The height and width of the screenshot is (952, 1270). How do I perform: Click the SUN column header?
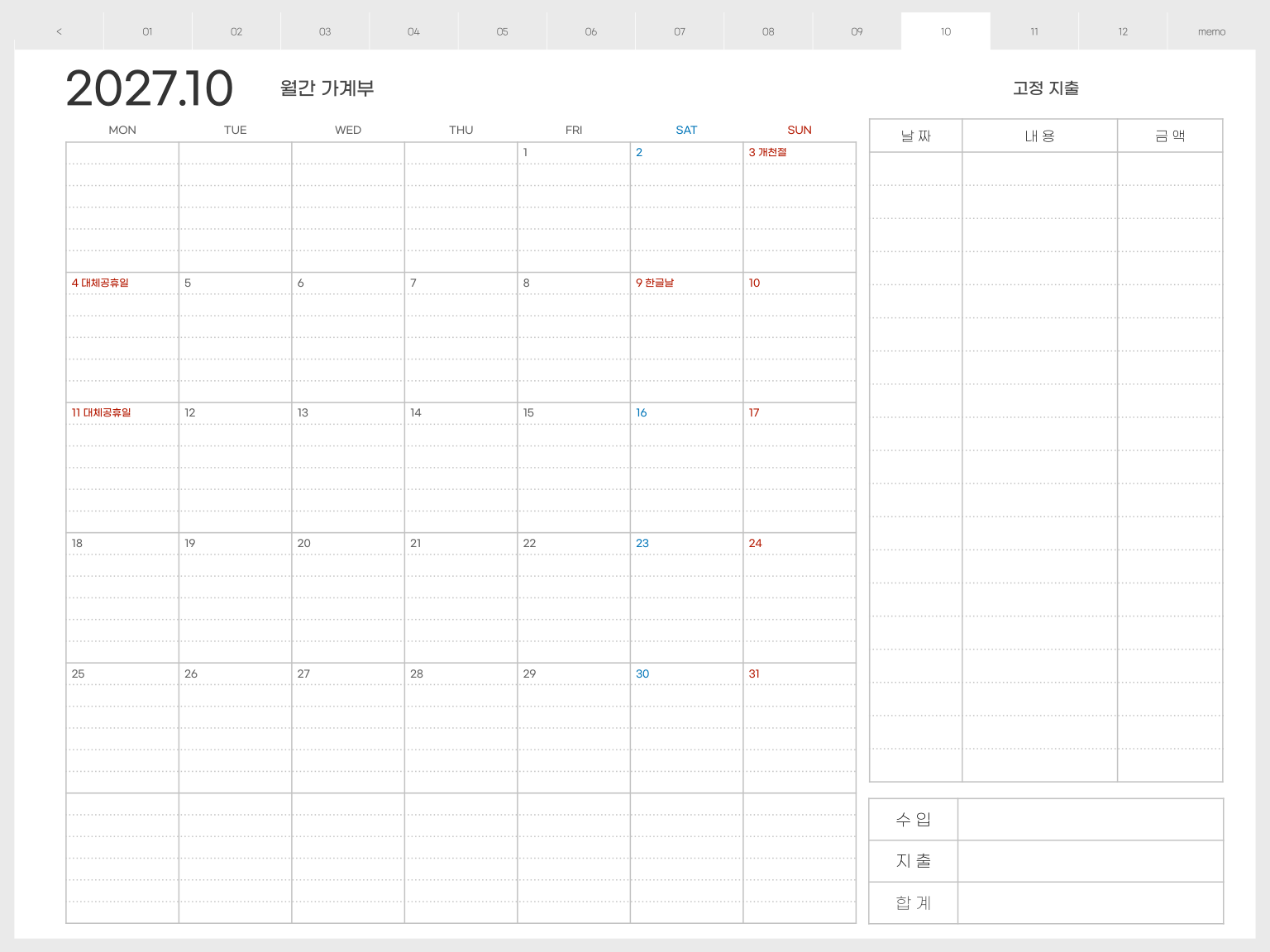point(800,130)
